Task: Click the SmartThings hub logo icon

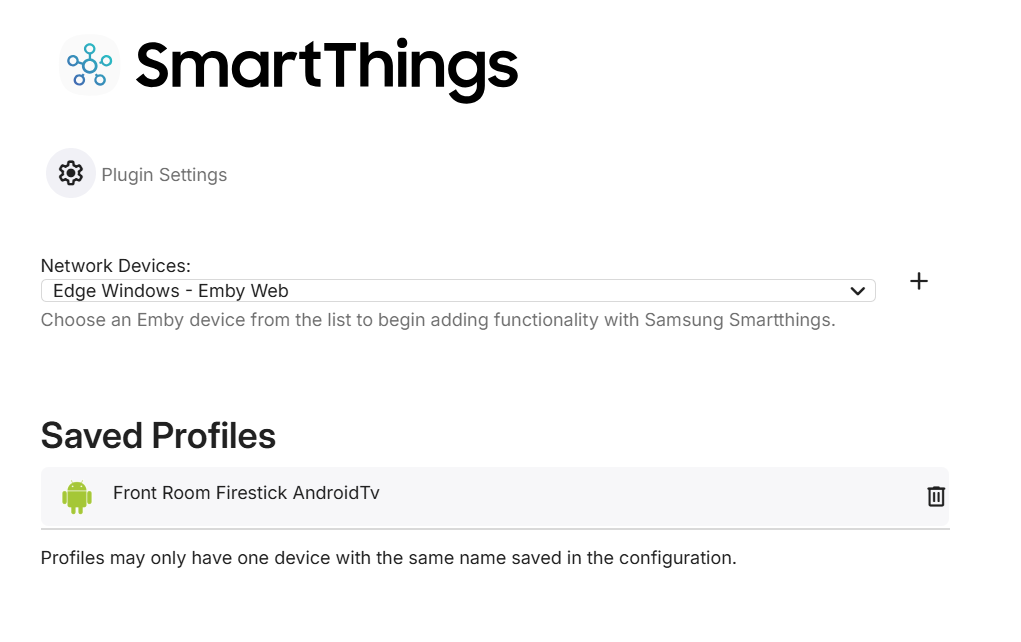Action: click(x=89, y=65)
